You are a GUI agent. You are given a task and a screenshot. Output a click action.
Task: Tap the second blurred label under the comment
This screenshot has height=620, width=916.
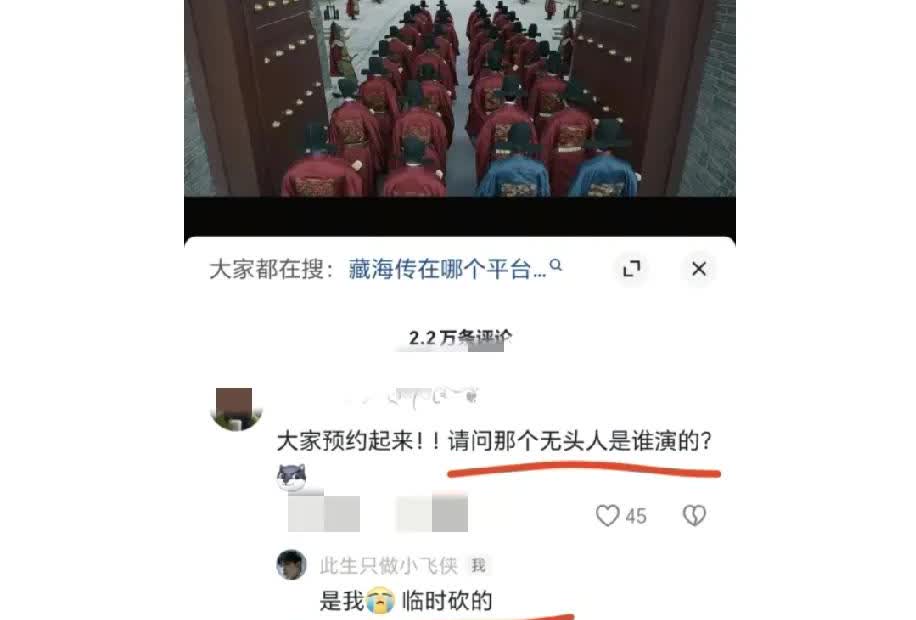tap(432, 514)
